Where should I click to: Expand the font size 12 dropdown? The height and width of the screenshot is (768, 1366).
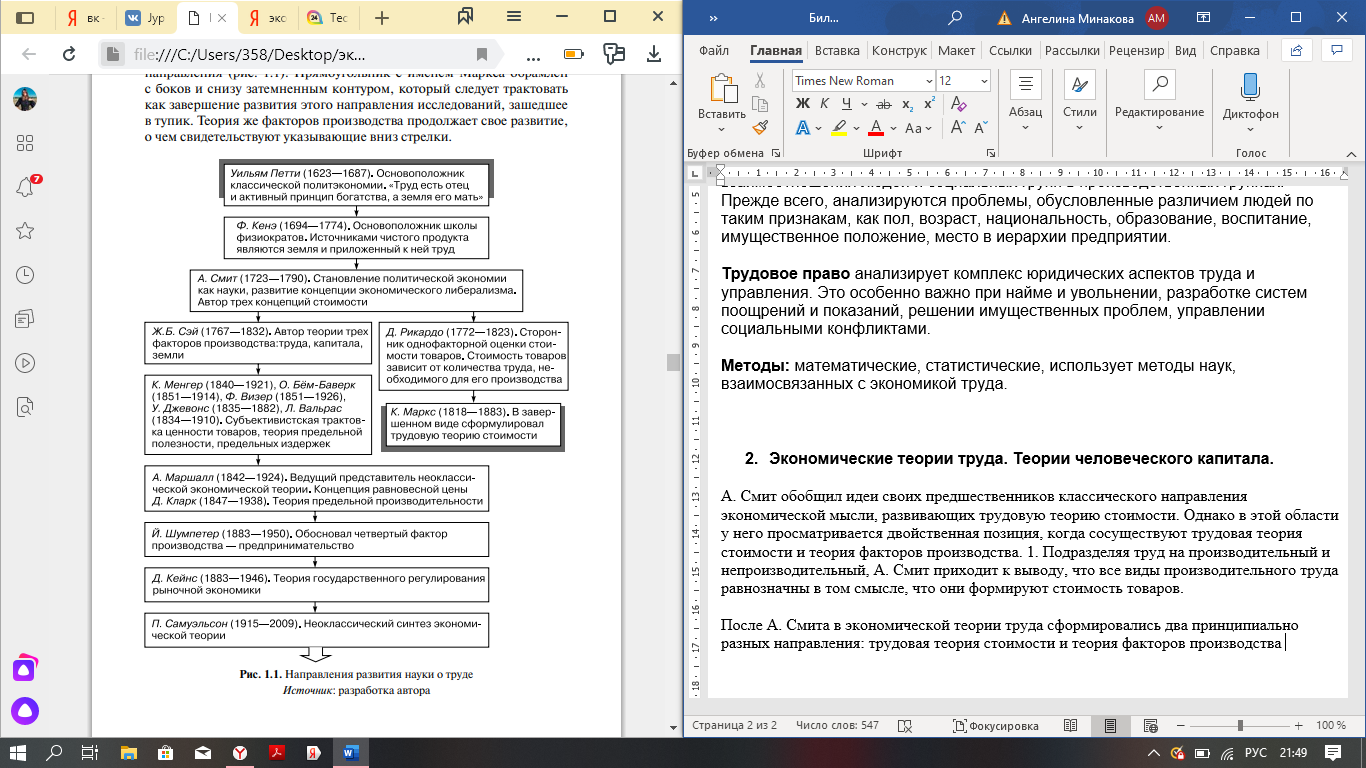click(x=984, y=81)
